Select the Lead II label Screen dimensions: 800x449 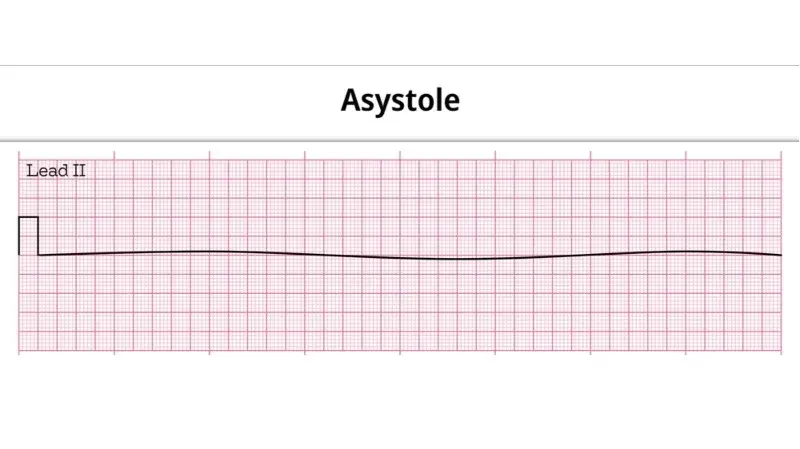pos(56,171)
